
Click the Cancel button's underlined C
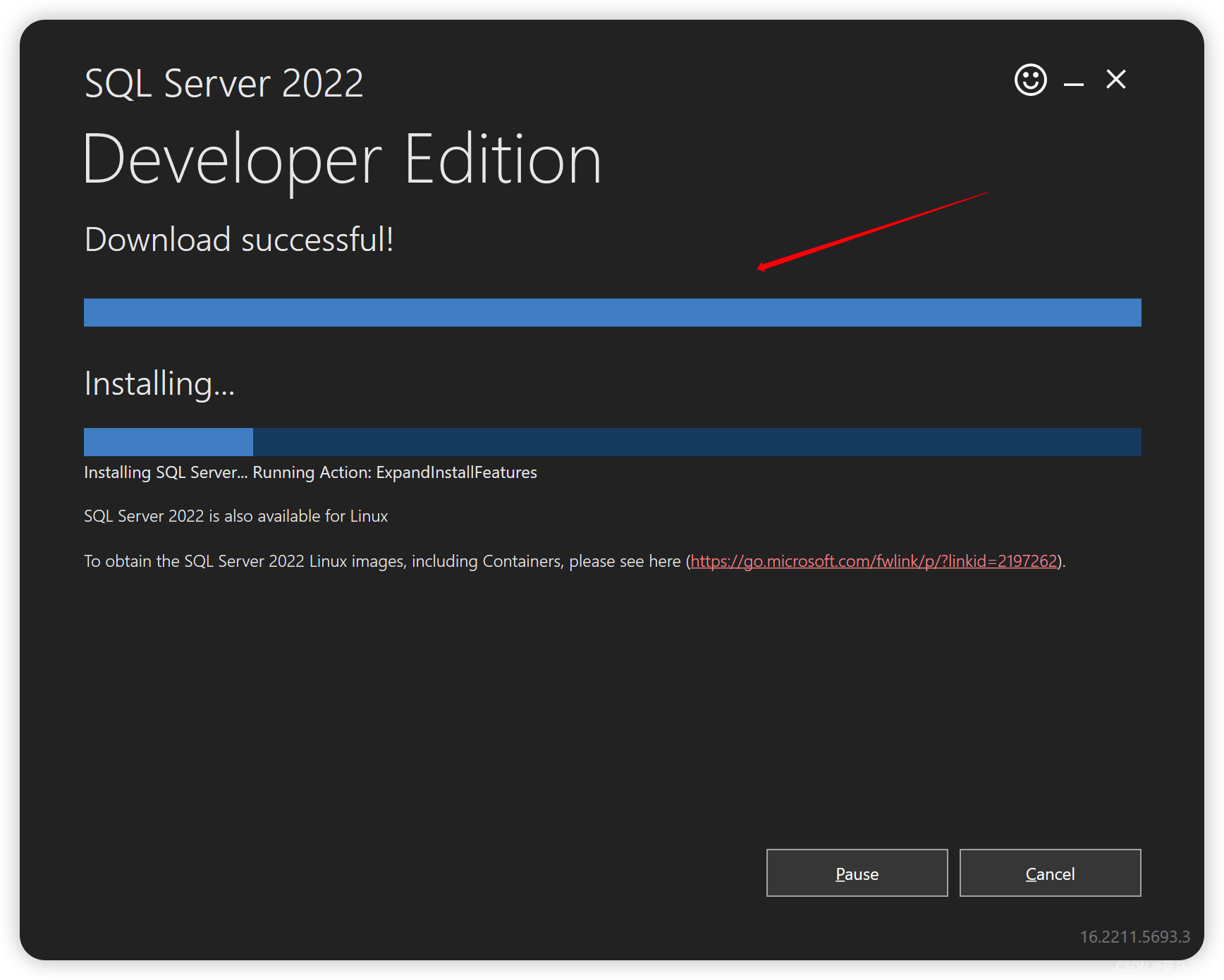coord(1030,873)
